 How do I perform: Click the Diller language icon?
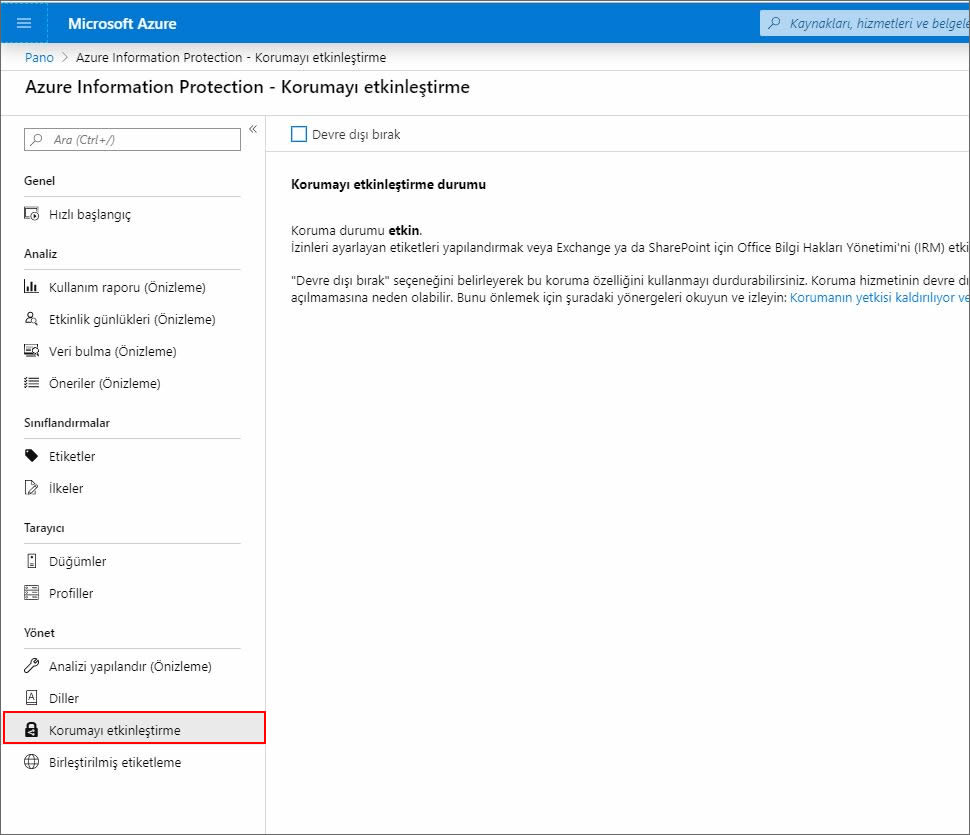(32, 698)
